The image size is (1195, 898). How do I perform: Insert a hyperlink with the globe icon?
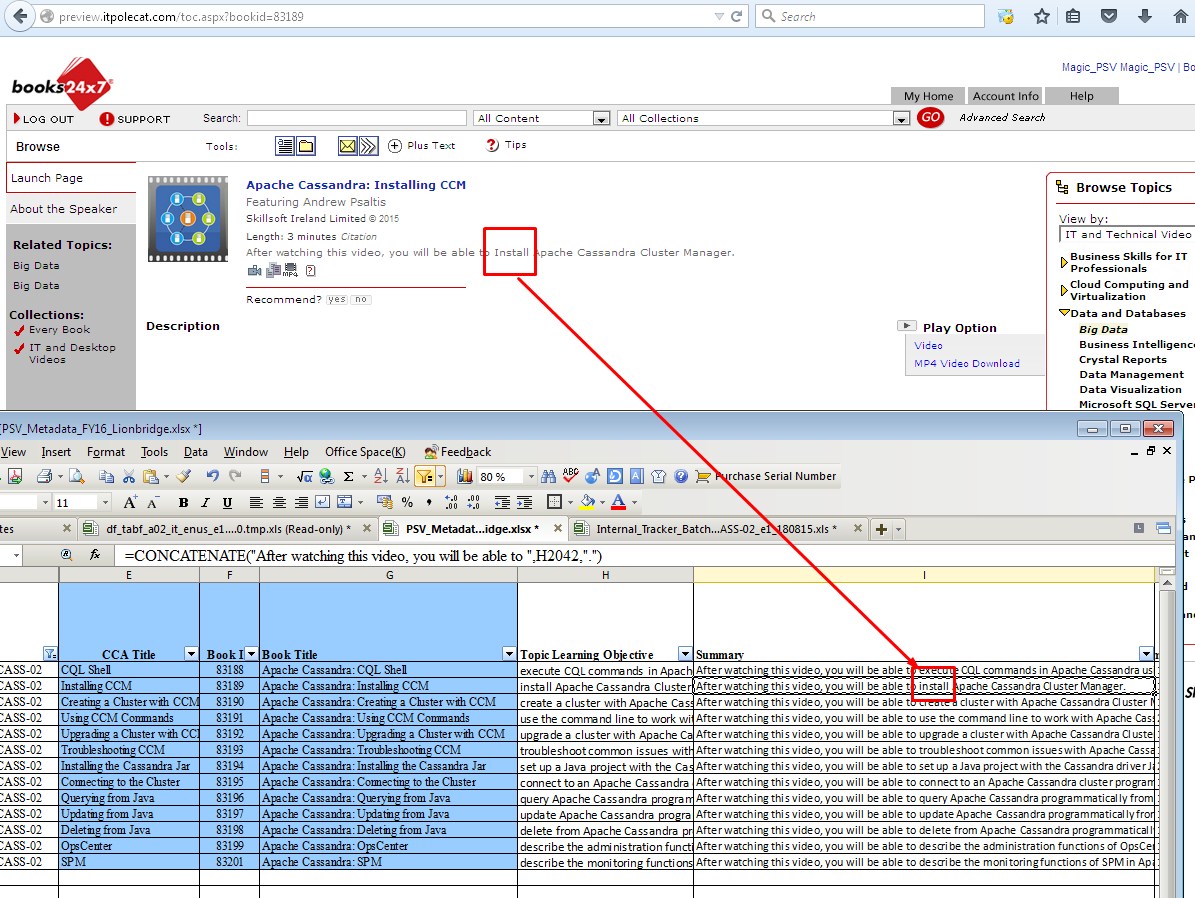tap(327, 476)
